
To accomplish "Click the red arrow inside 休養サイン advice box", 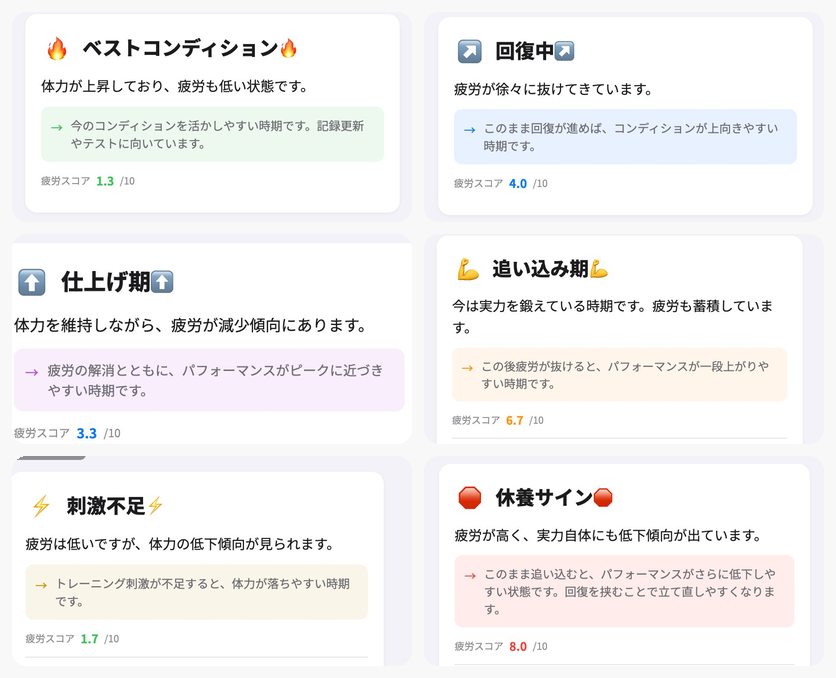I will pyautogui.click(x=468, y=573).
